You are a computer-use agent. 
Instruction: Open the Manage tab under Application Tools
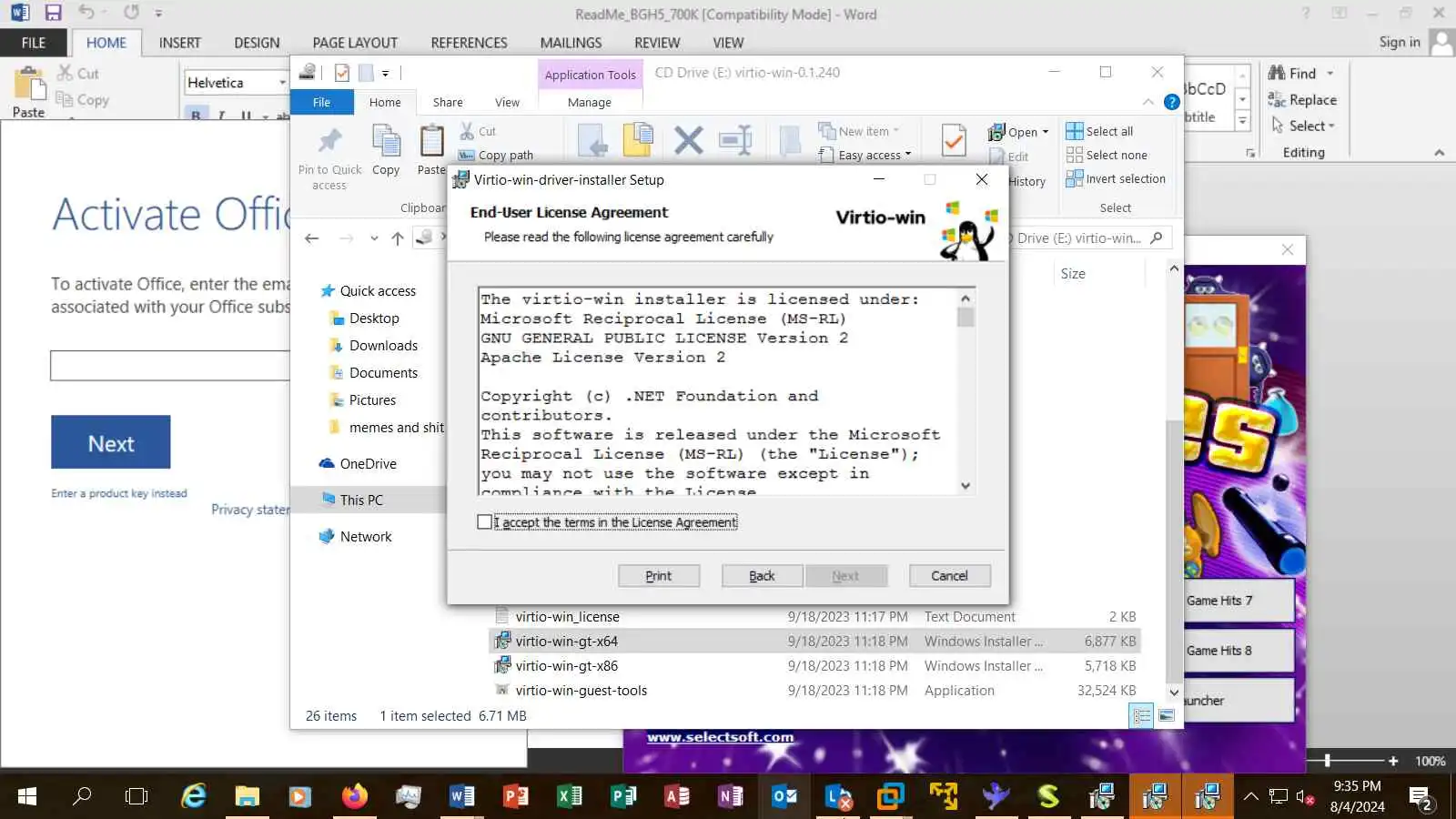click(x=589, y=102)
